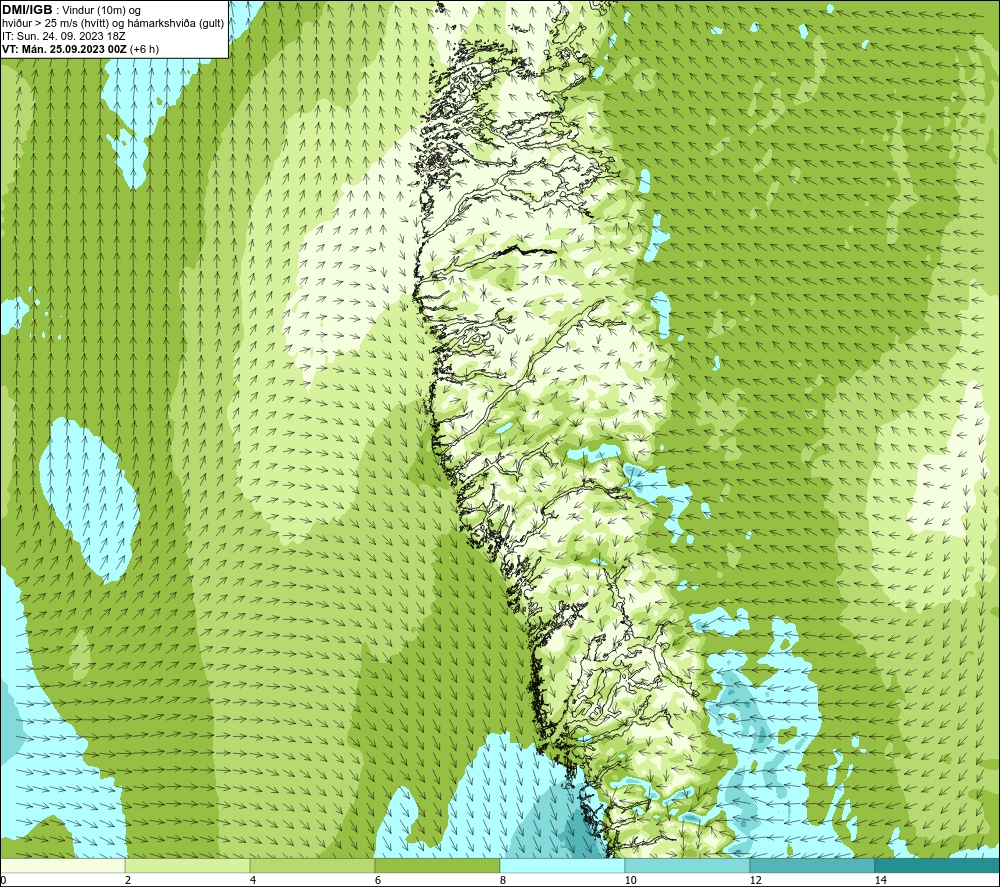1000x887 pixels.
Task: Pick the 12–14 m/s teal scale segment
Action: [x=812, y=865]
